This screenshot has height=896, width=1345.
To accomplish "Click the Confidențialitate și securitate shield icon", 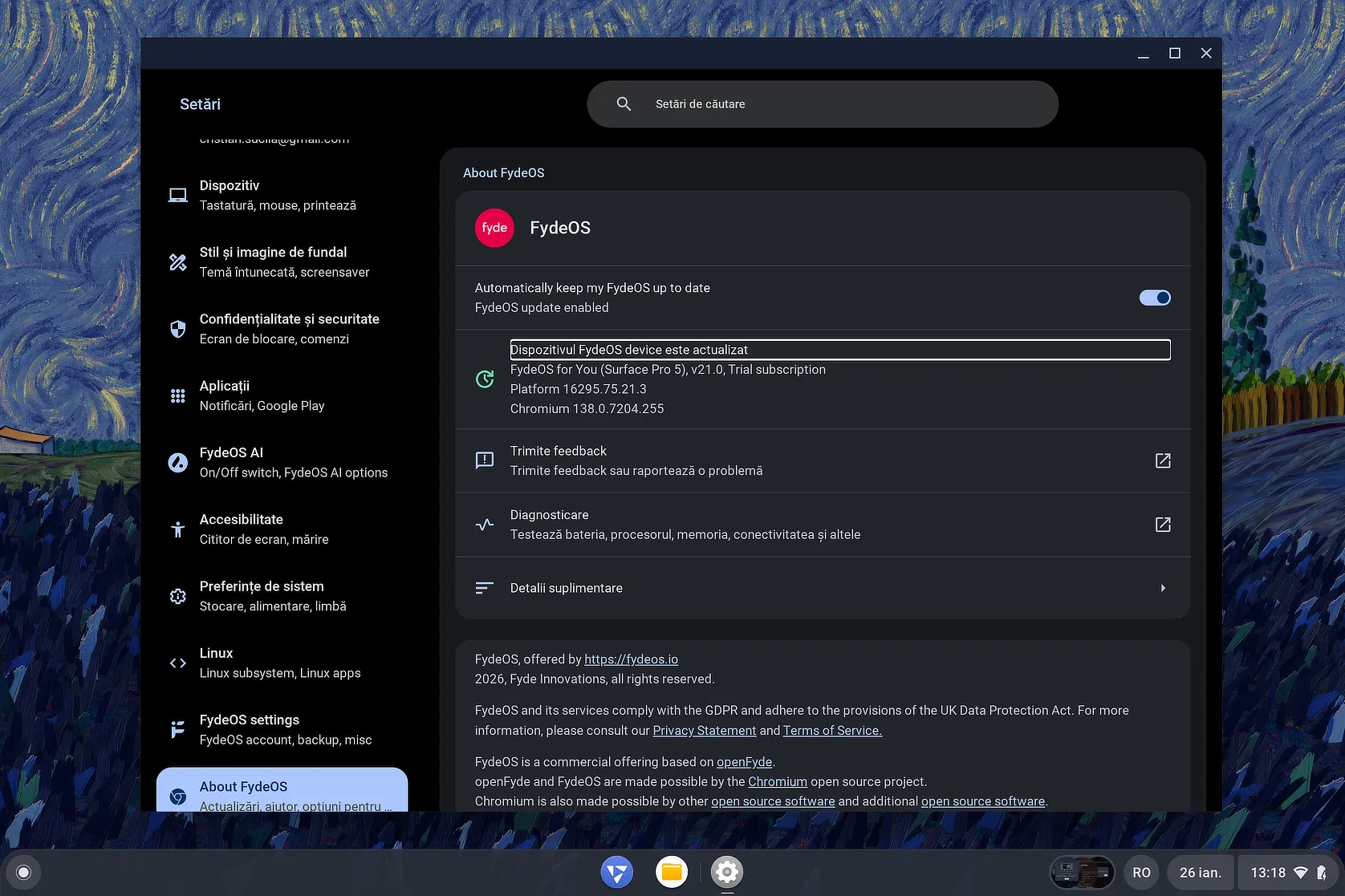I will pos(178,329).
